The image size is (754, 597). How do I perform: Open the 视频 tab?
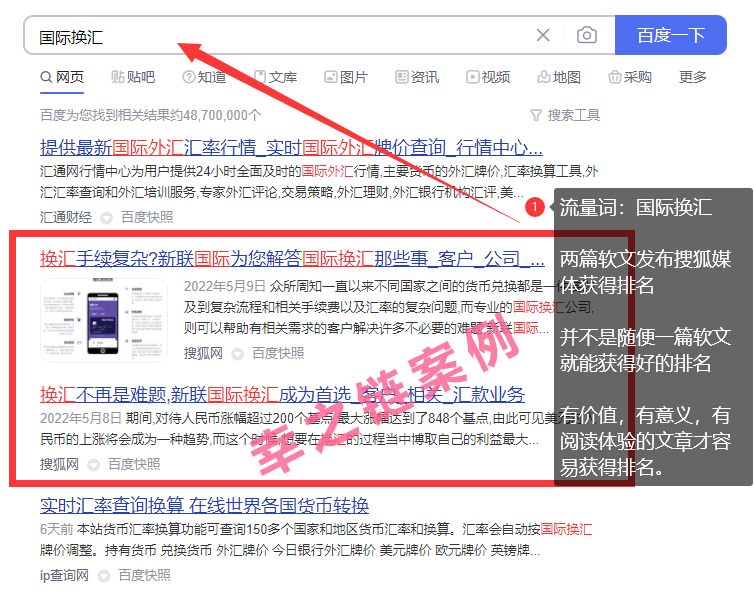[489, 77]
